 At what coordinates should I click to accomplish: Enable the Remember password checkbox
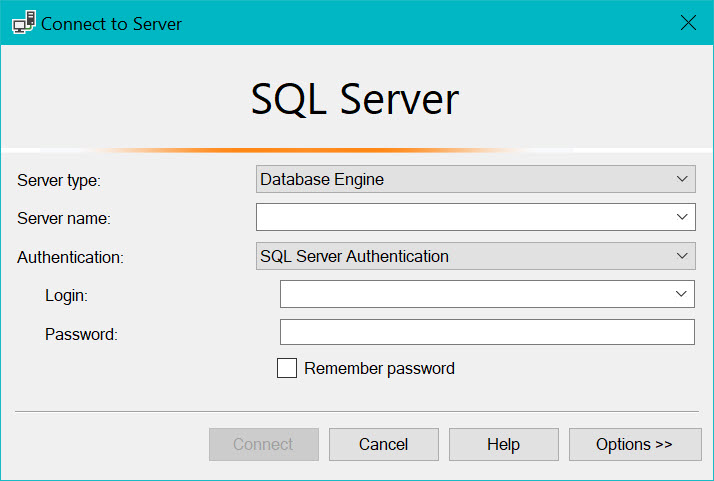(287, 368)
